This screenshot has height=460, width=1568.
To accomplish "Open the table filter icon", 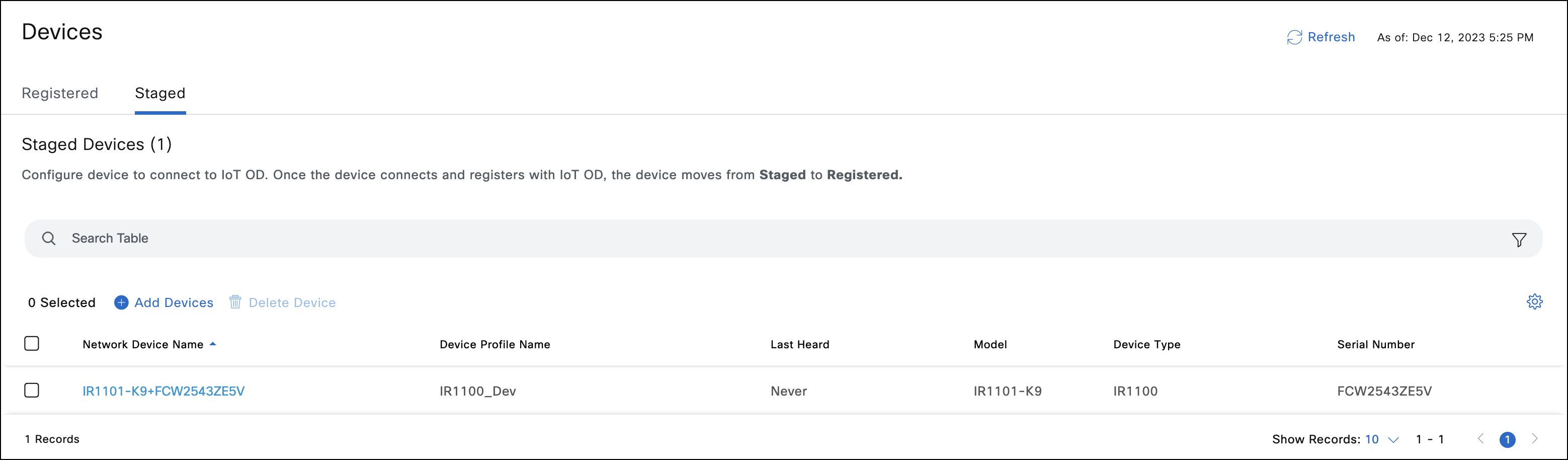I will pyautogui.click(x=1519, y=239).
